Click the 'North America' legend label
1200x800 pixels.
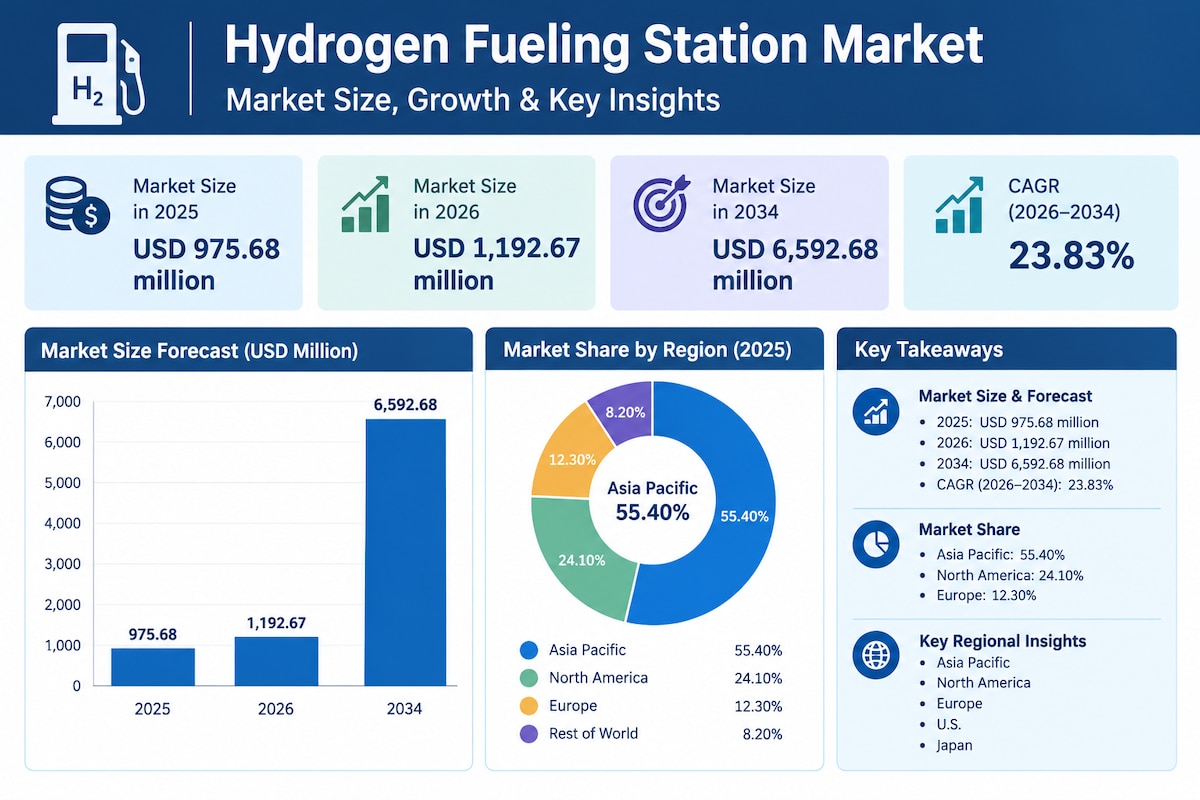598,678
